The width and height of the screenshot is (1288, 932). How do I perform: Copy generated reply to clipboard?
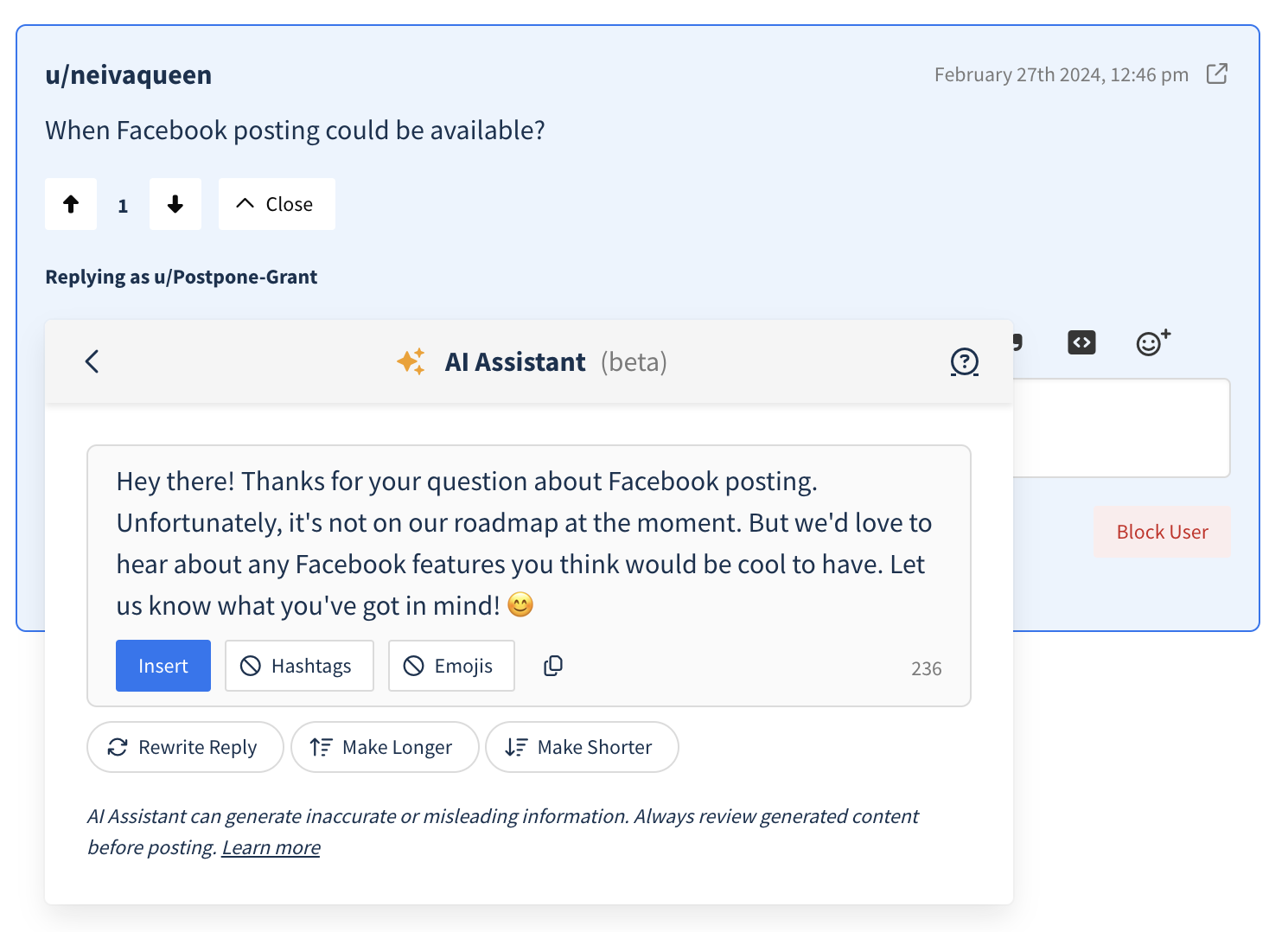pos(553,666)
